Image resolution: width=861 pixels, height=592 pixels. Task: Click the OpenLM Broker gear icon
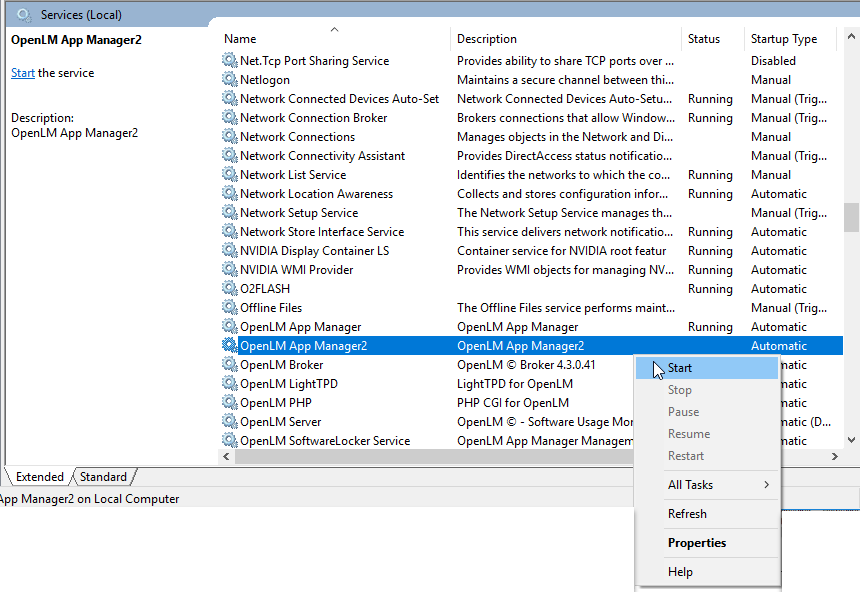pyautogui.click(x=230, y=364)
